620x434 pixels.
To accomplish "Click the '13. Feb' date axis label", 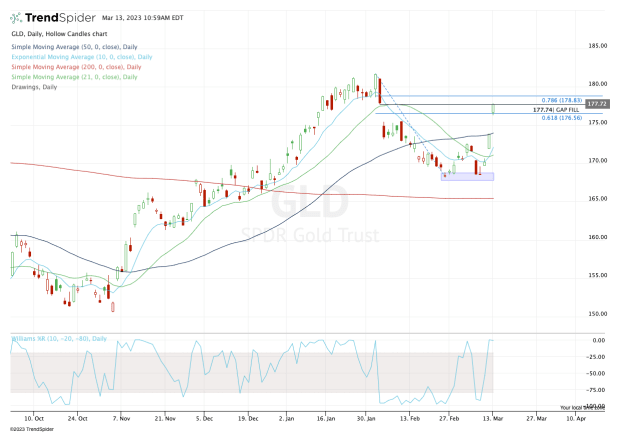I will click(410, 419).
